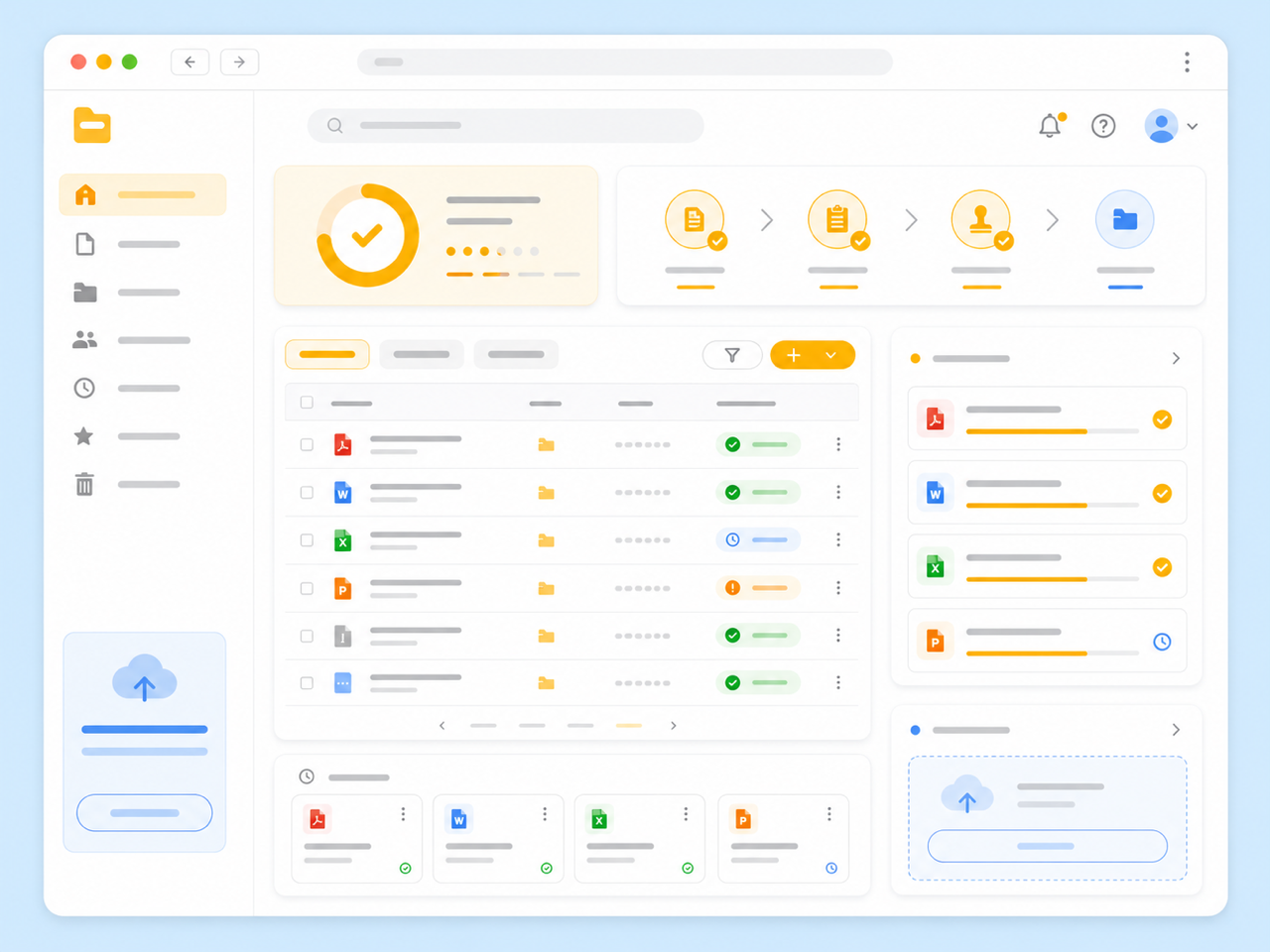Click the button inside dashed upload dropzone
The image size is (1270, 952).
coord(1047,846)
